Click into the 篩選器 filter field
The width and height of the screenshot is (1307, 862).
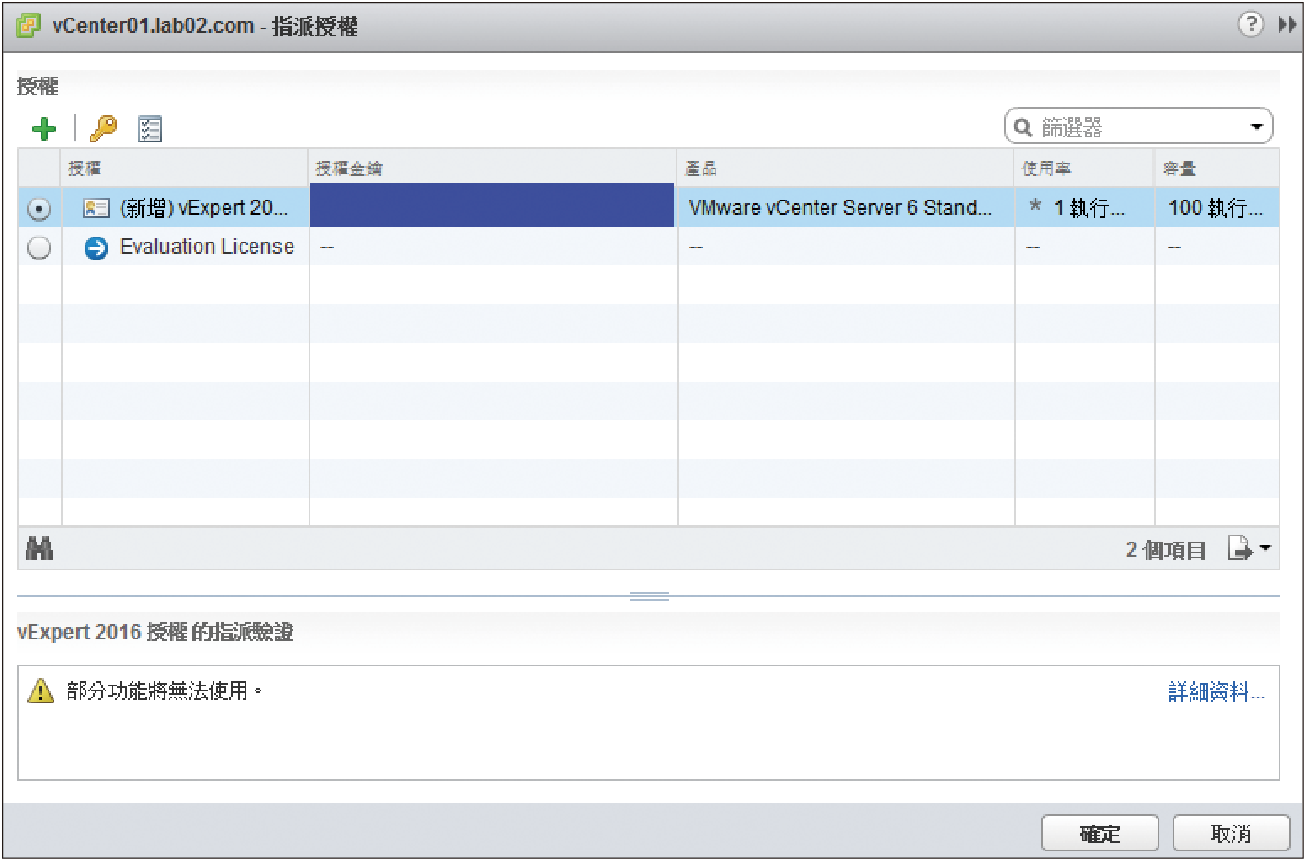click(x=1140, y=127)
